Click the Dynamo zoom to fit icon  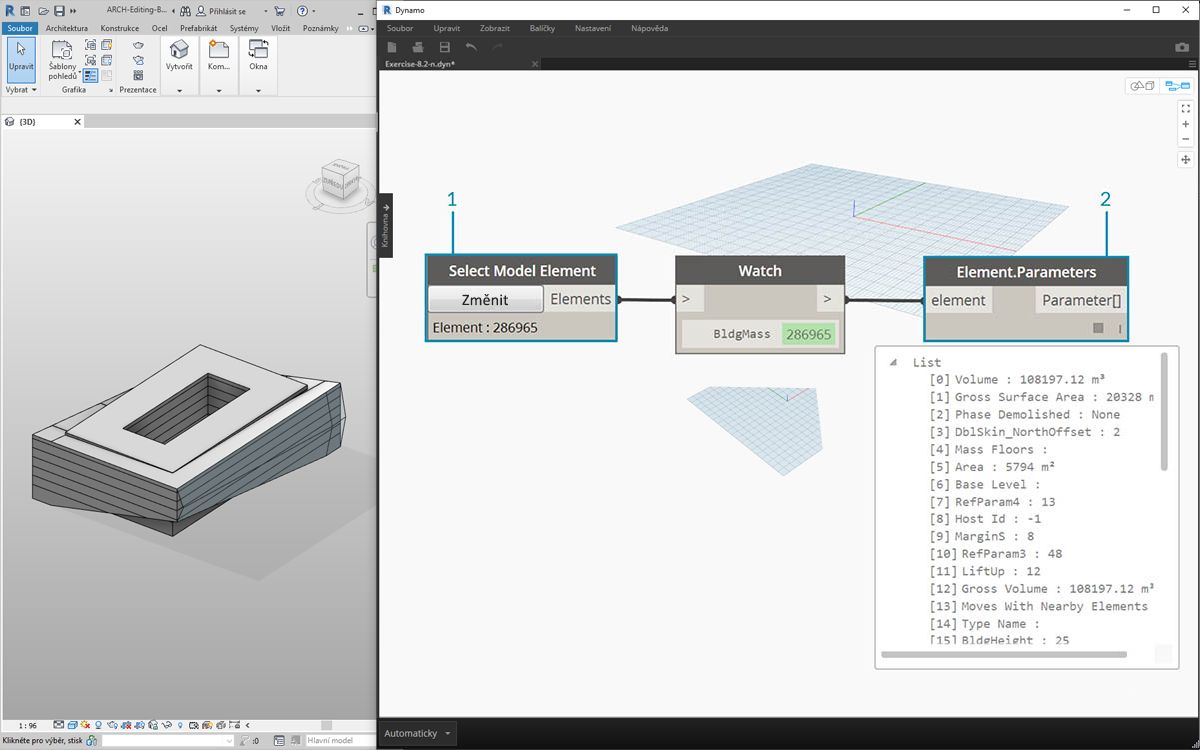(1186, 108)
